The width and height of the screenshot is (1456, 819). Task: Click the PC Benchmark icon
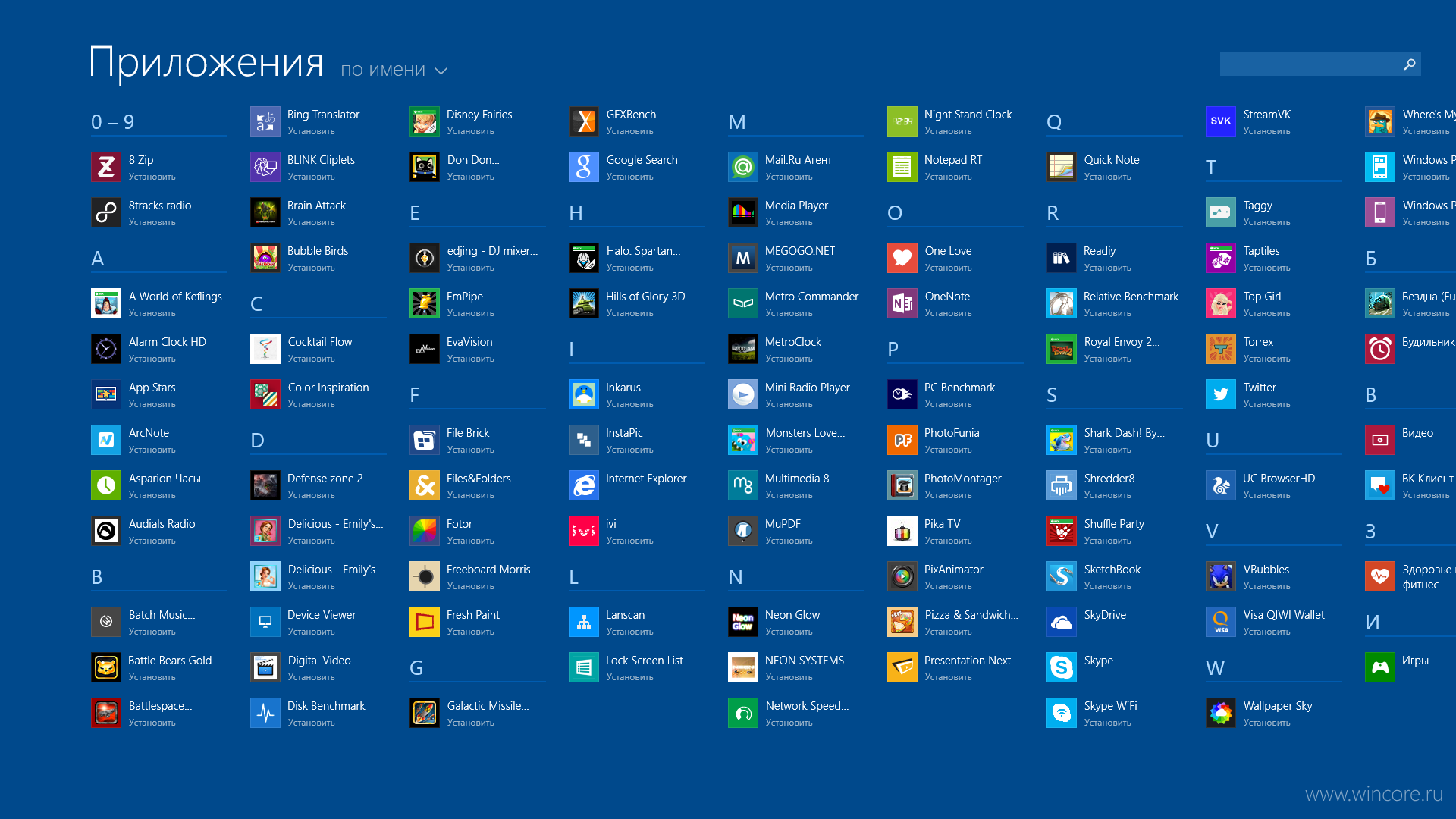[902, 394]
